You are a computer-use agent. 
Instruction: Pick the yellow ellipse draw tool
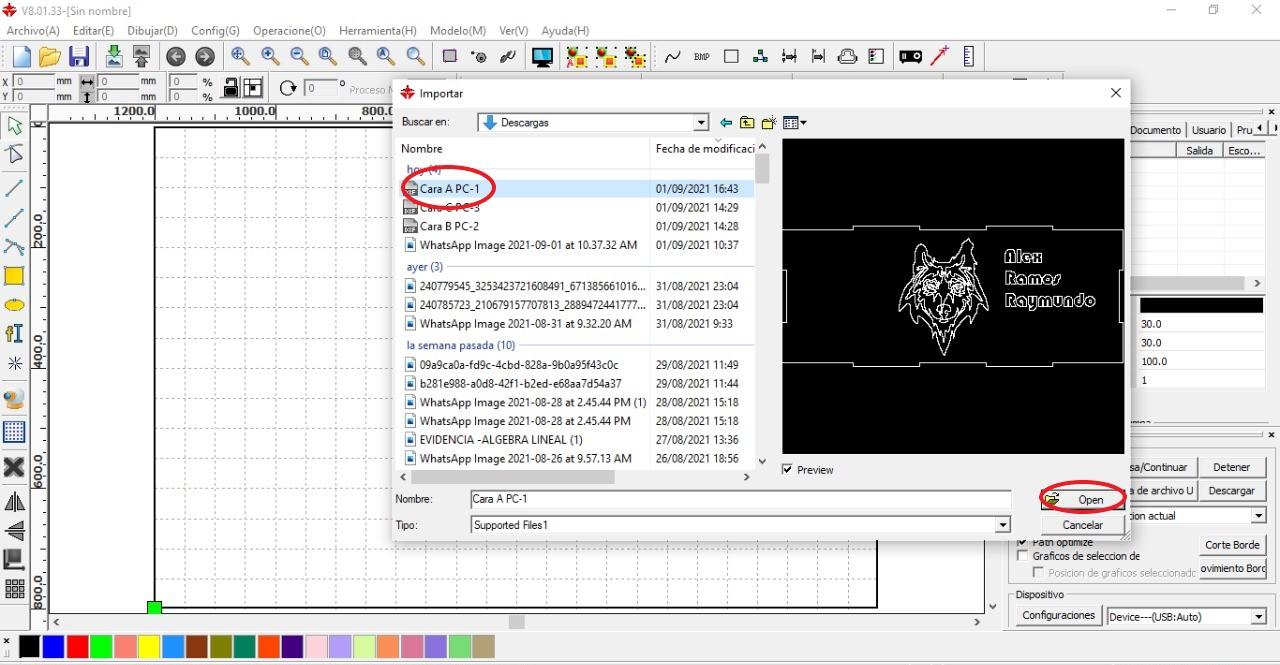(14, 305)
